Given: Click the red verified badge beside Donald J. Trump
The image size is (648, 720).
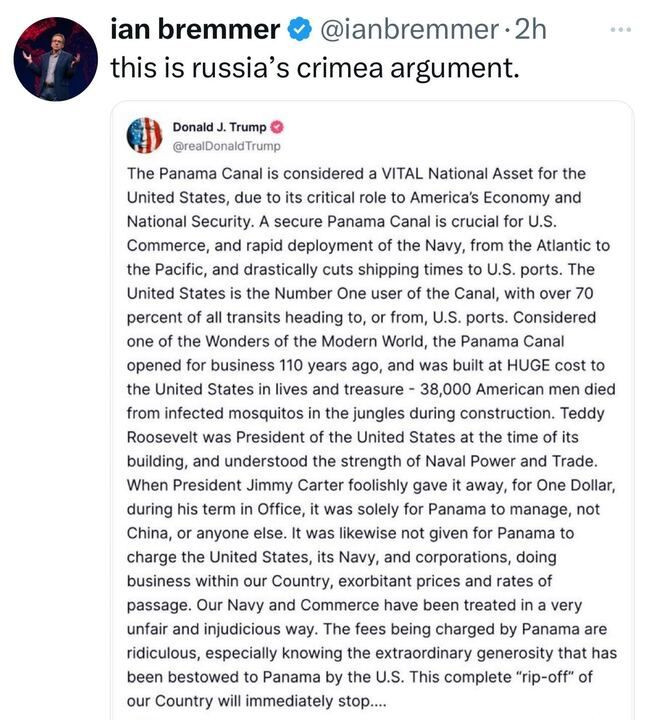Looking at the screenshot, I should (277, 128).
